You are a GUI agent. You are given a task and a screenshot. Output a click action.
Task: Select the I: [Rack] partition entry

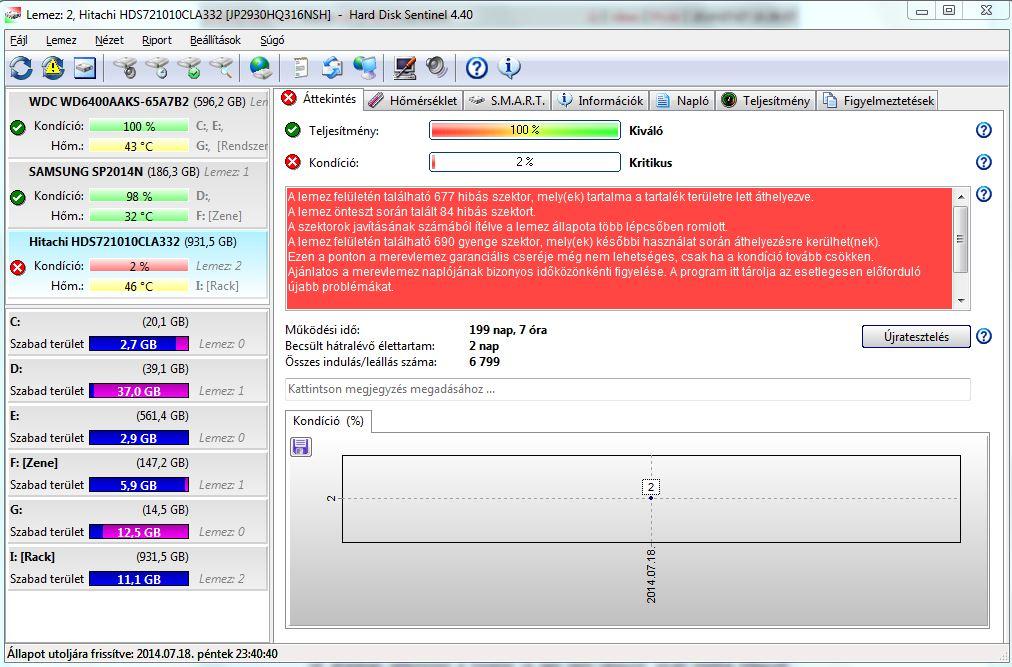click(x=137, y=568)
